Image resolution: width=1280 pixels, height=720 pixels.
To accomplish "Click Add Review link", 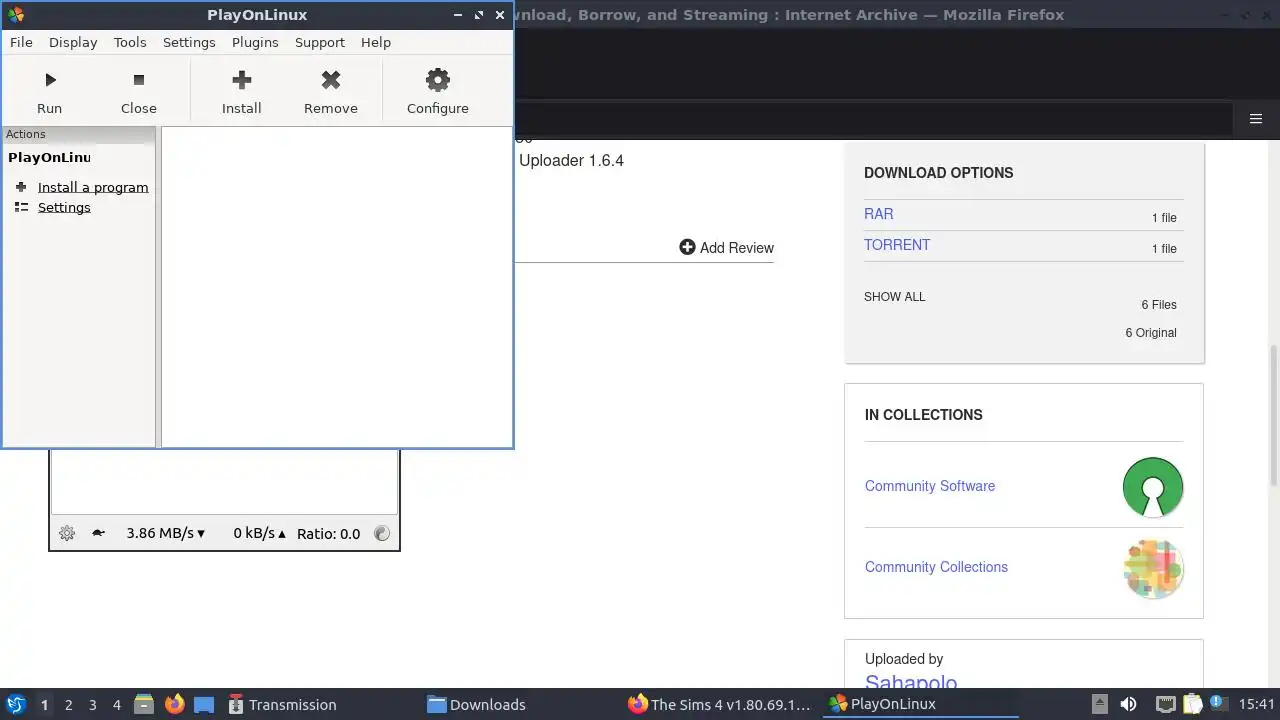I will coord(737,248).
